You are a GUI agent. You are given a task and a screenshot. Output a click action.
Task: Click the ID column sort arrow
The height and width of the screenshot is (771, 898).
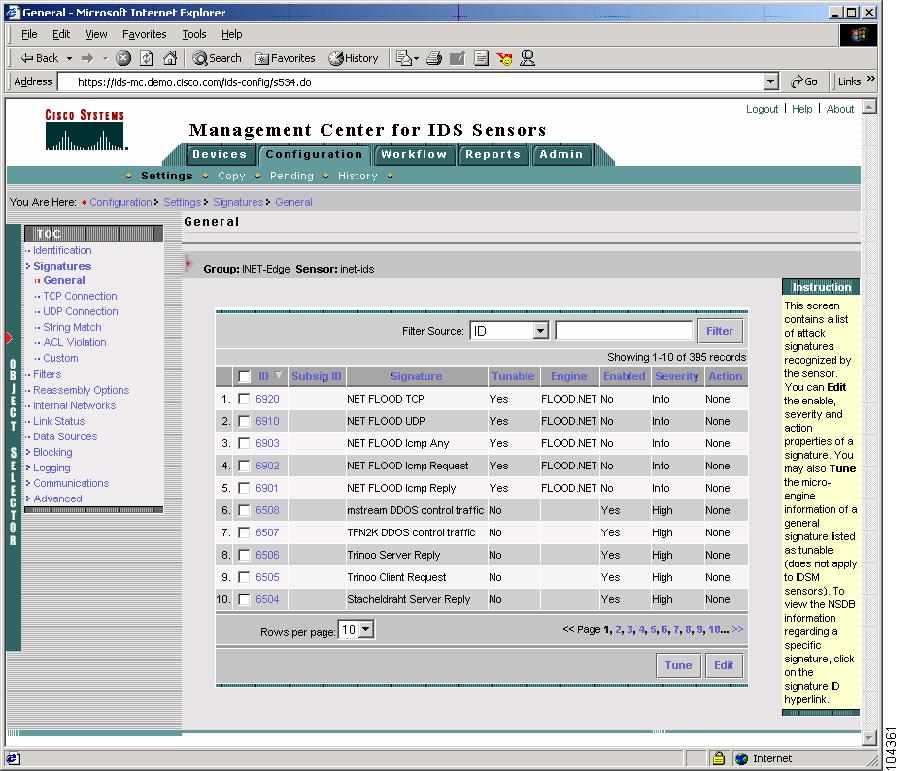[x=278, y=375]
